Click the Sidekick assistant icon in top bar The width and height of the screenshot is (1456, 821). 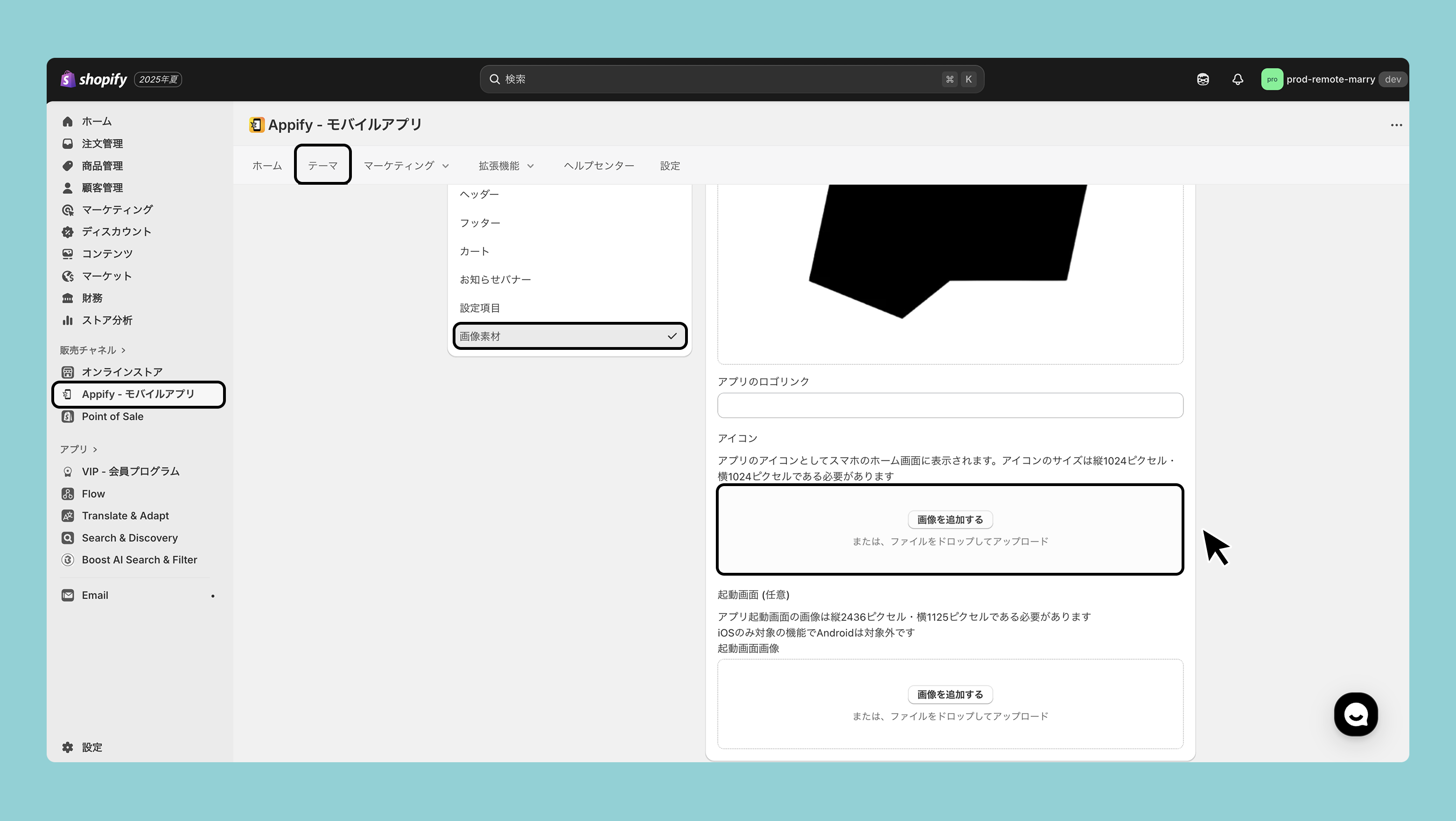[1203, 79]
